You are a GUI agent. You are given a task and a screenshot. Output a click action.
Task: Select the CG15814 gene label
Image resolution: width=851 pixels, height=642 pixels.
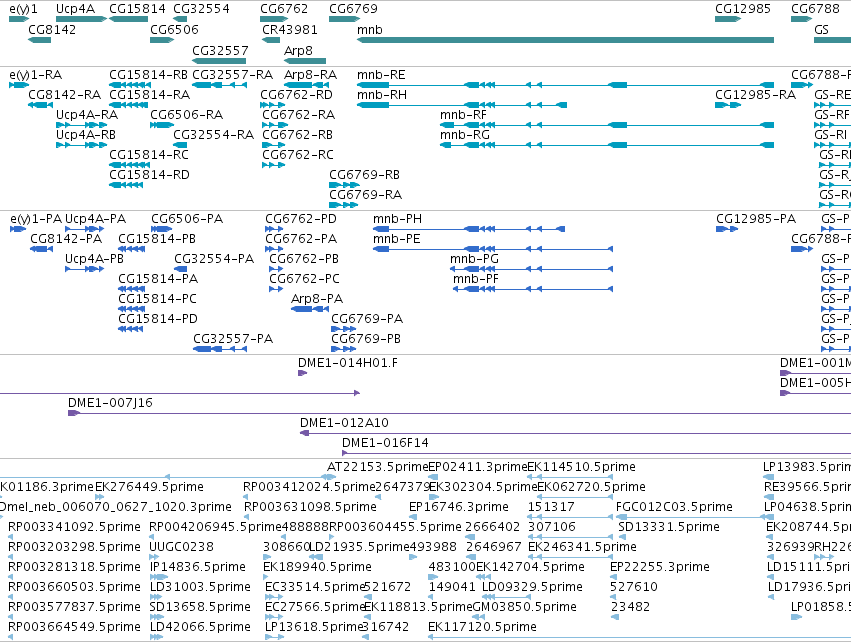(137, 9)
